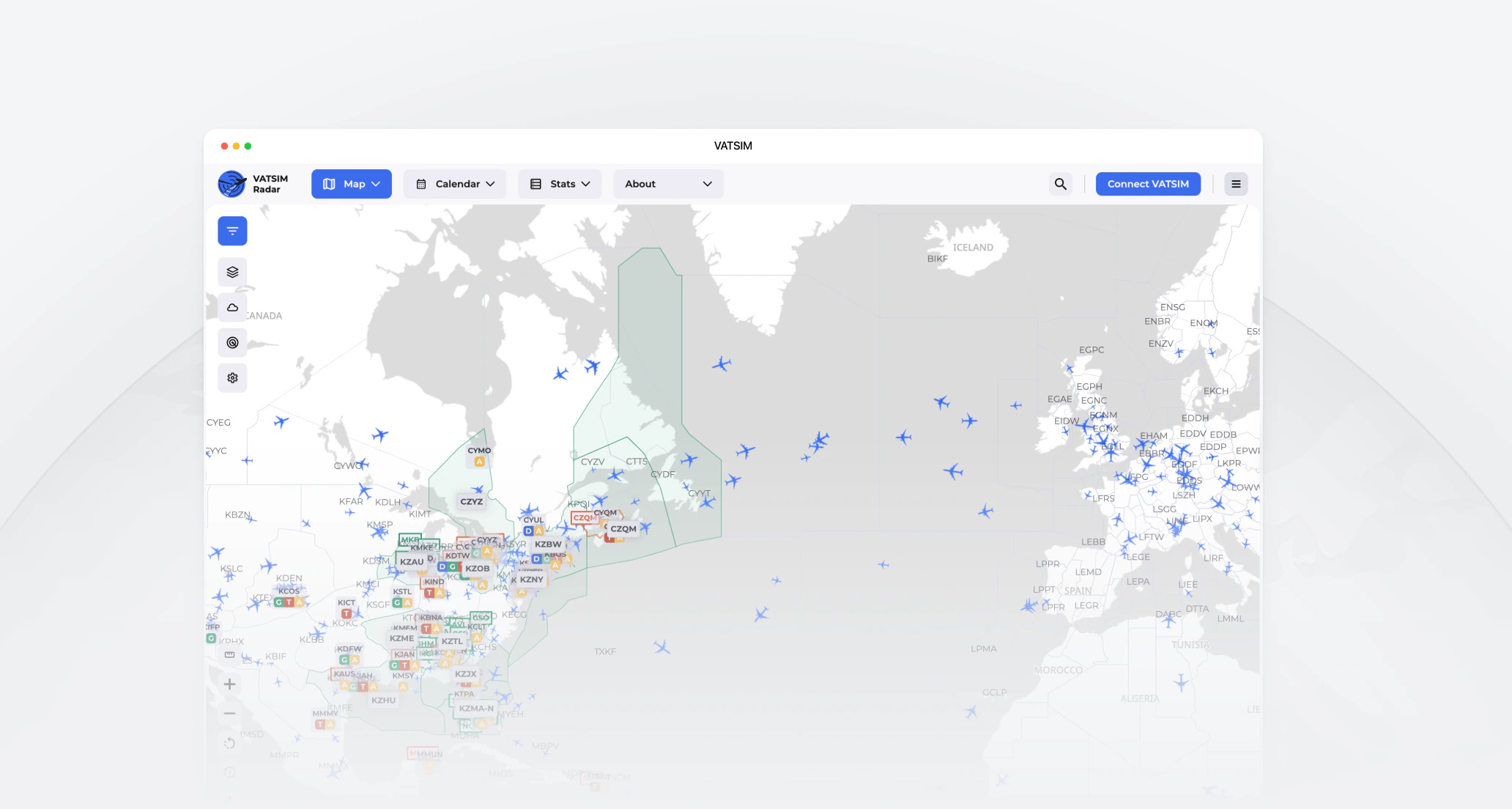The image size is (1512, 809).
Task: Select the KZMA-N sector label
Action: [476, 709]
